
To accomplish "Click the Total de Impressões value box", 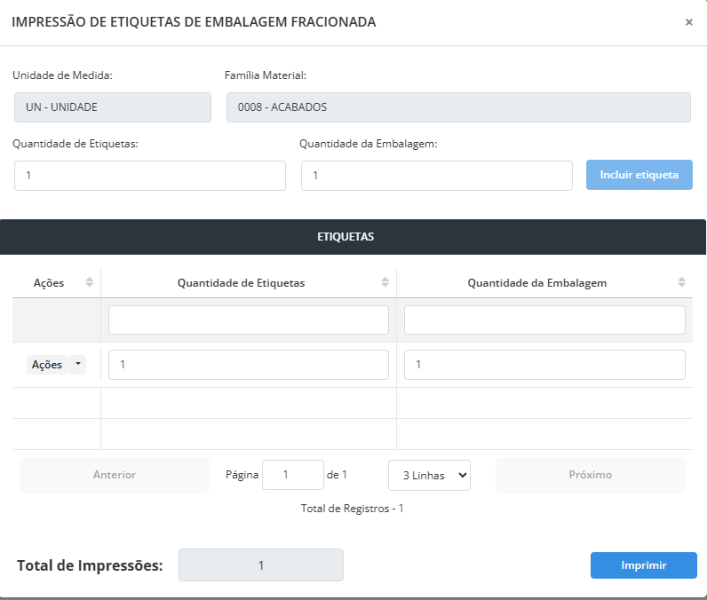I will (260, 565).
